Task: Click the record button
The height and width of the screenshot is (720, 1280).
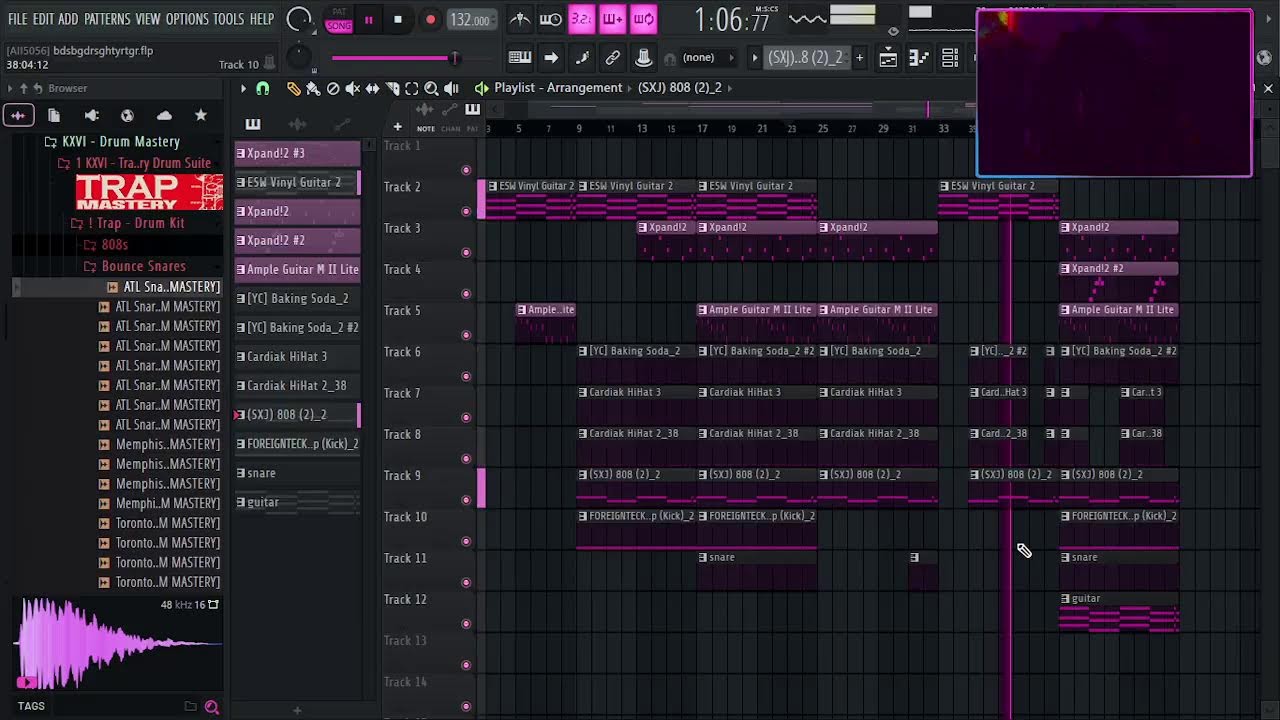Action: click(430, 20)
